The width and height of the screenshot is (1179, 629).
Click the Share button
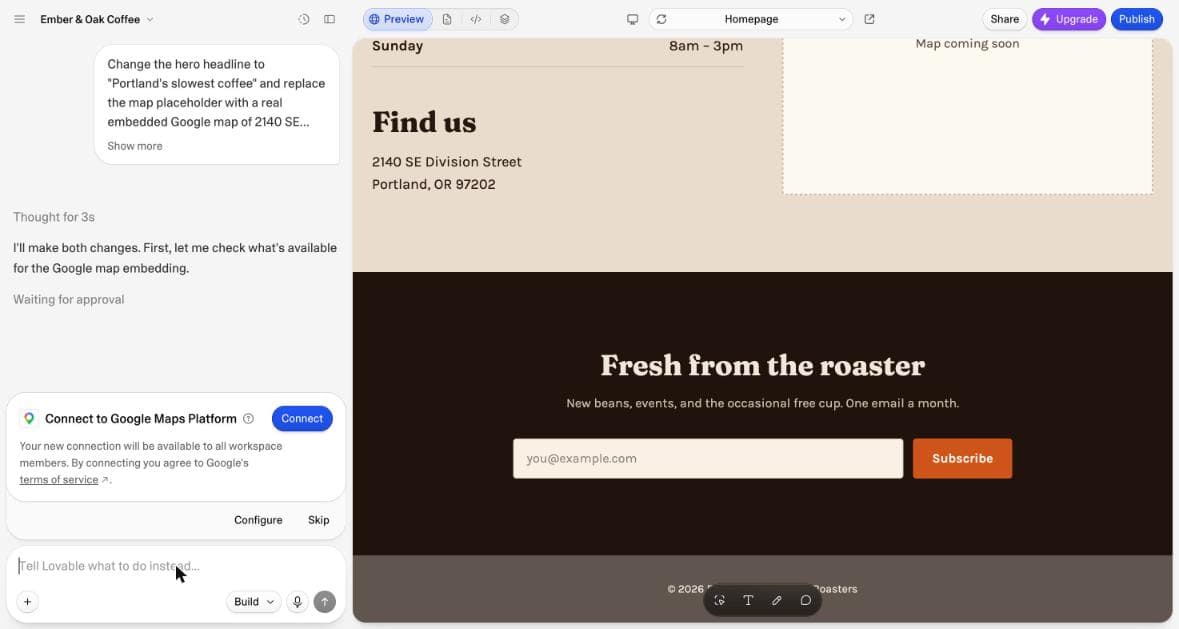coord(1004,20)
